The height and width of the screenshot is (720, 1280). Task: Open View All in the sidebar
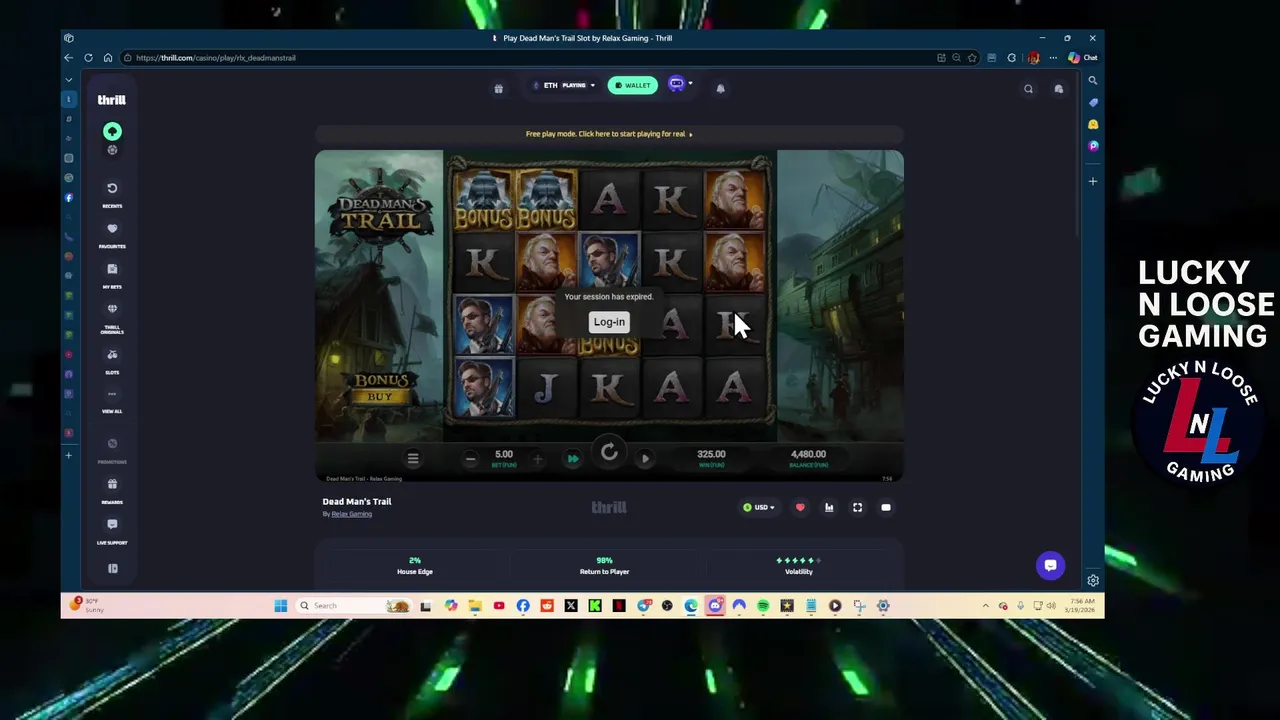pyautogui.click(x=112, y=401)
